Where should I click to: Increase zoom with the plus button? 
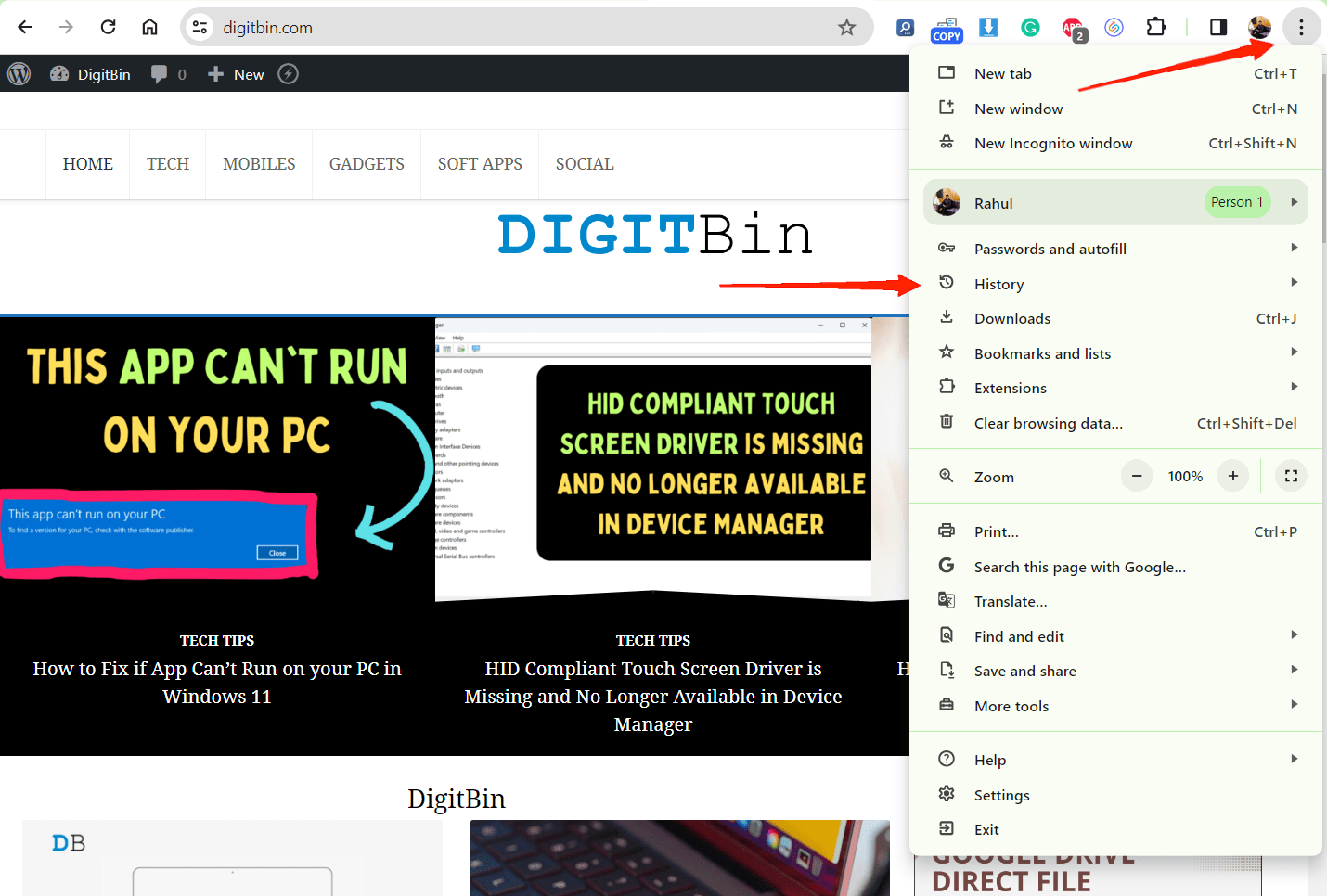(1233, 476)
